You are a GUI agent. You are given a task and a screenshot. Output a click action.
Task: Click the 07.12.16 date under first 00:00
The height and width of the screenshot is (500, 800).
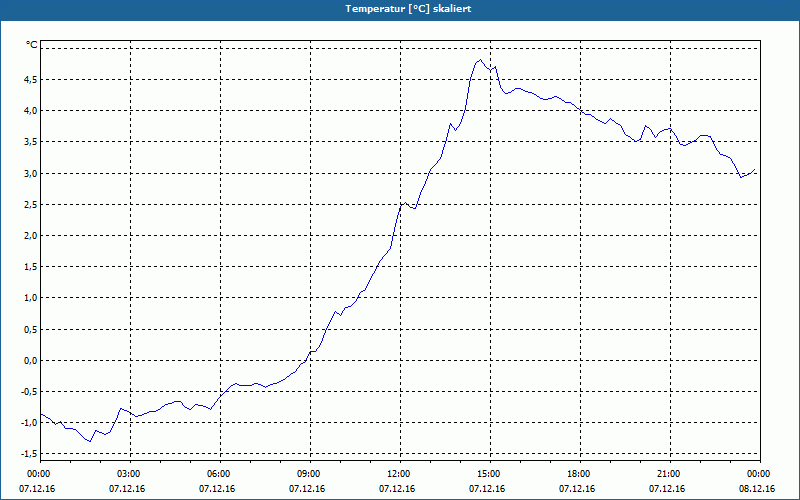pyautogui.click(x=37, y=489)
